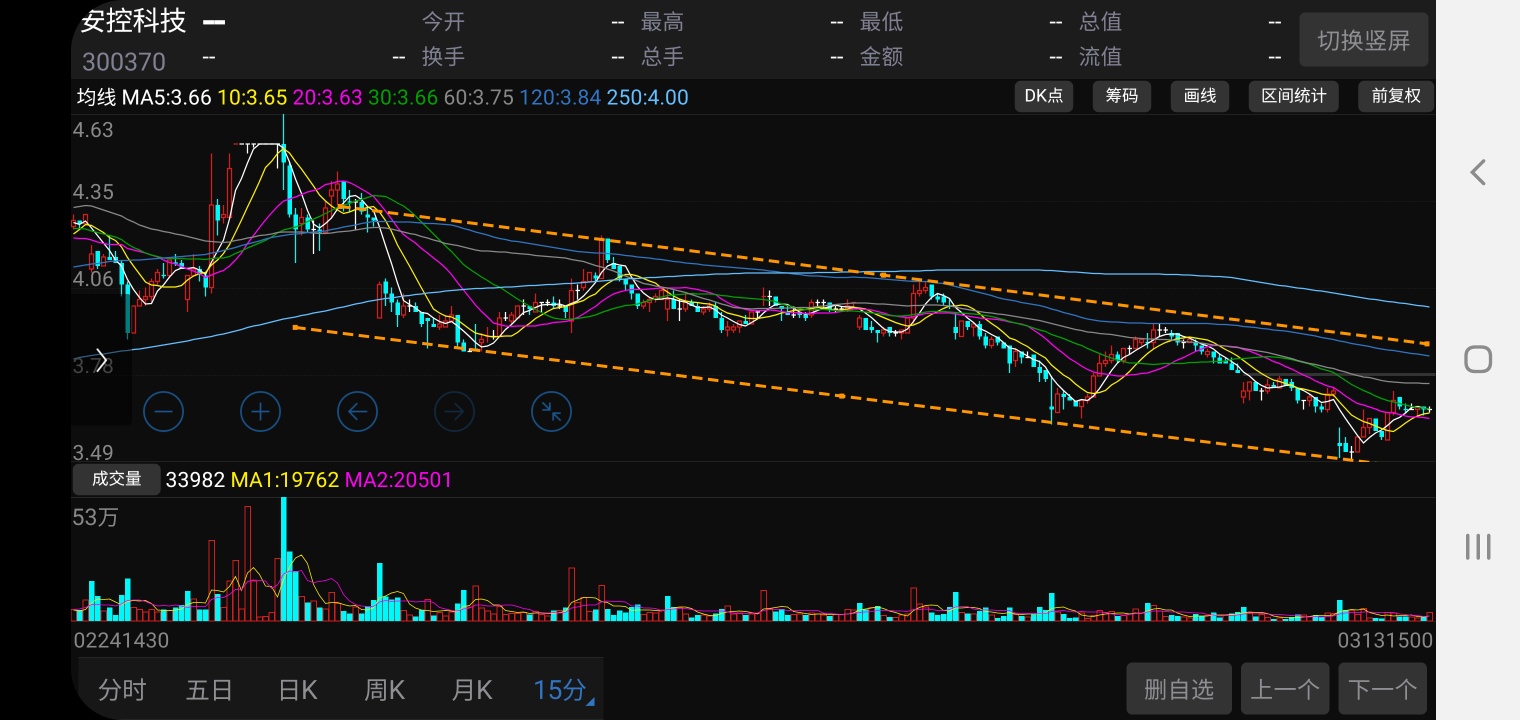The width and height of the screenshot is (1520, 720).
Task: Tap the 3.49 price axis label
Action: (93, 452)
